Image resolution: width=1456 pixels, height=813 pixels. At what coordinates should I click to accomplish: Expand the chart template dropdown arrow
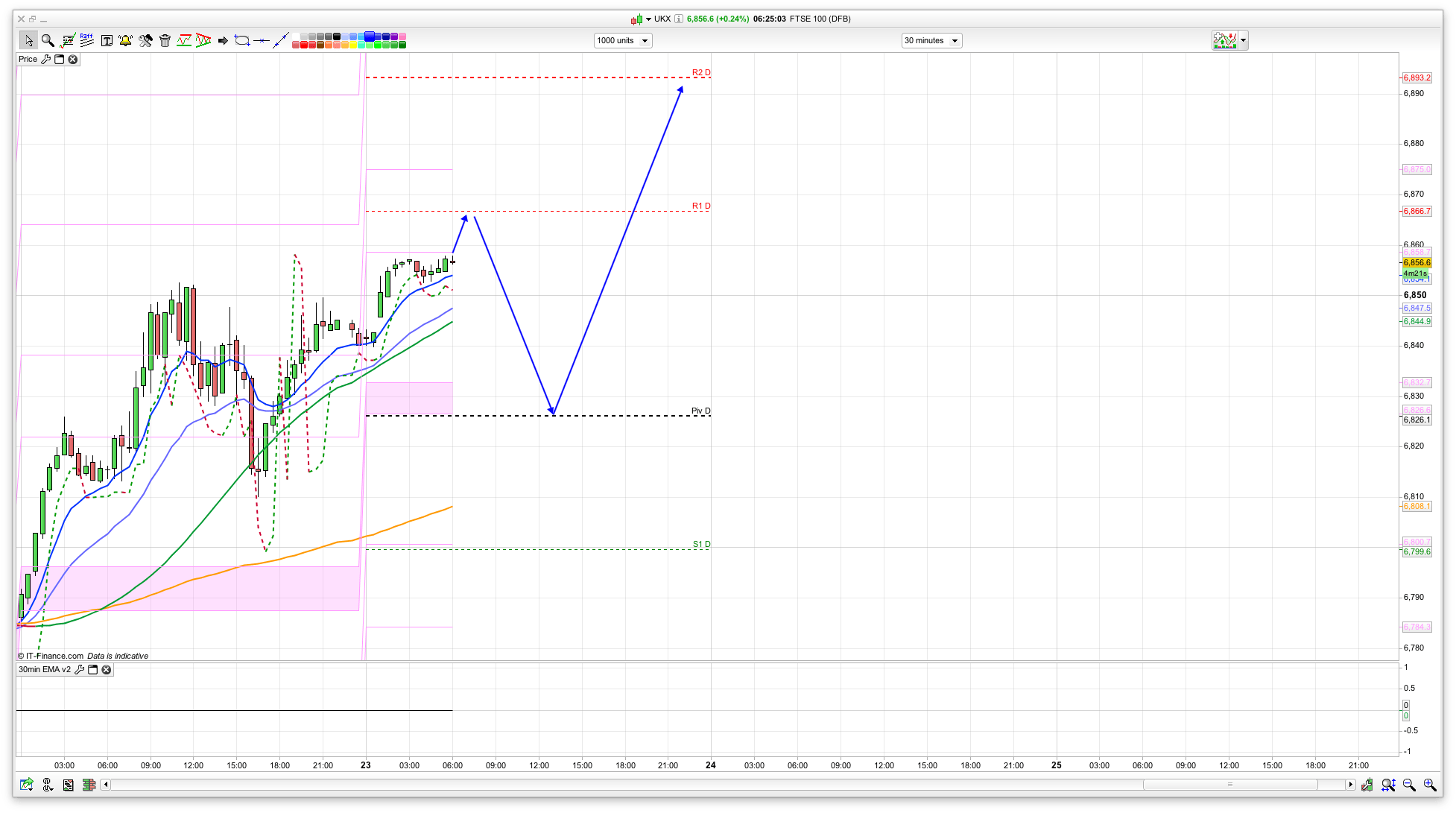coord(1243,41)
